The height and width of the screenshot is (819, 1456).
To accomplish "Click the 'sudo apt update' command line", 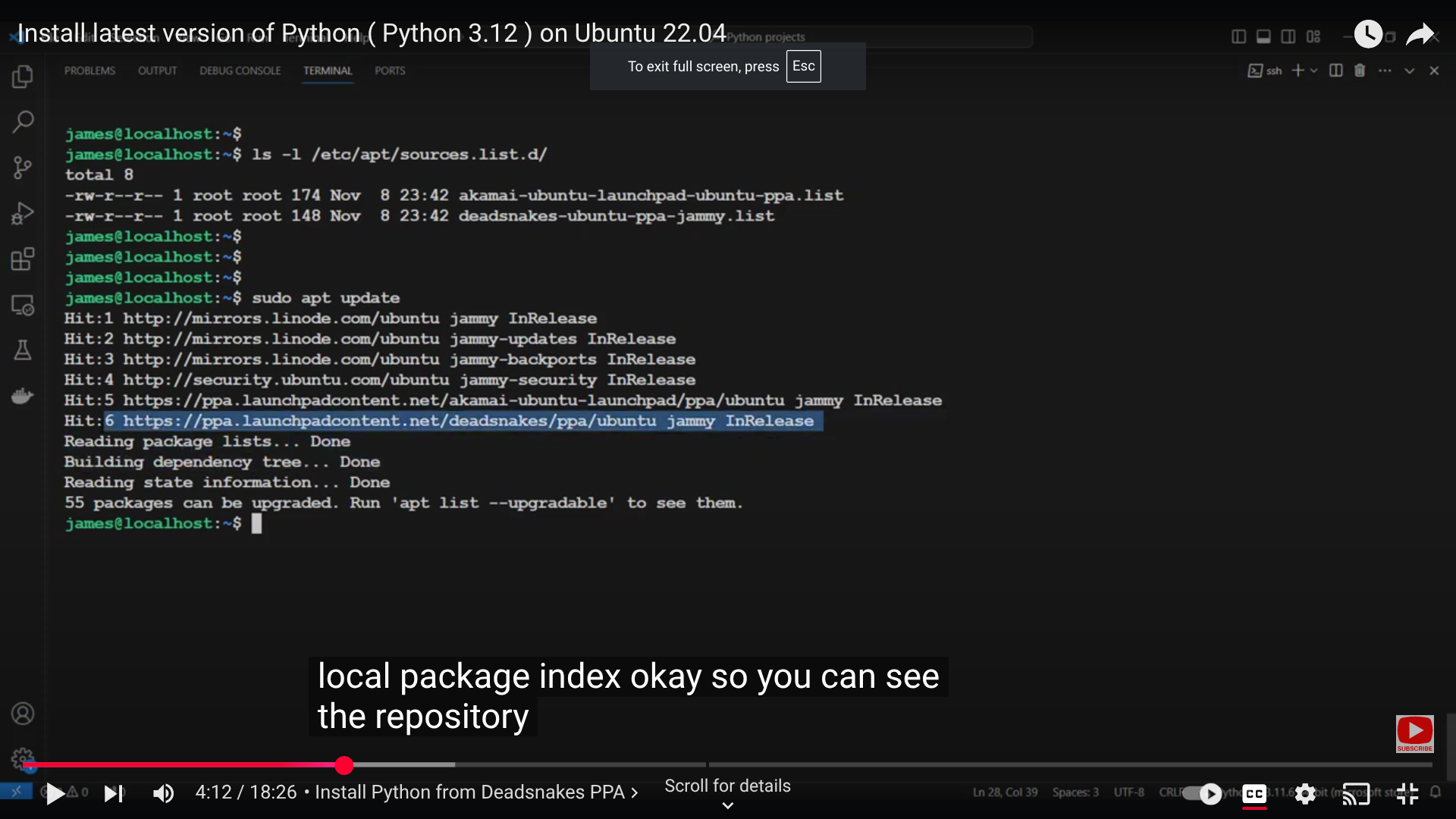I will point(325,298).
